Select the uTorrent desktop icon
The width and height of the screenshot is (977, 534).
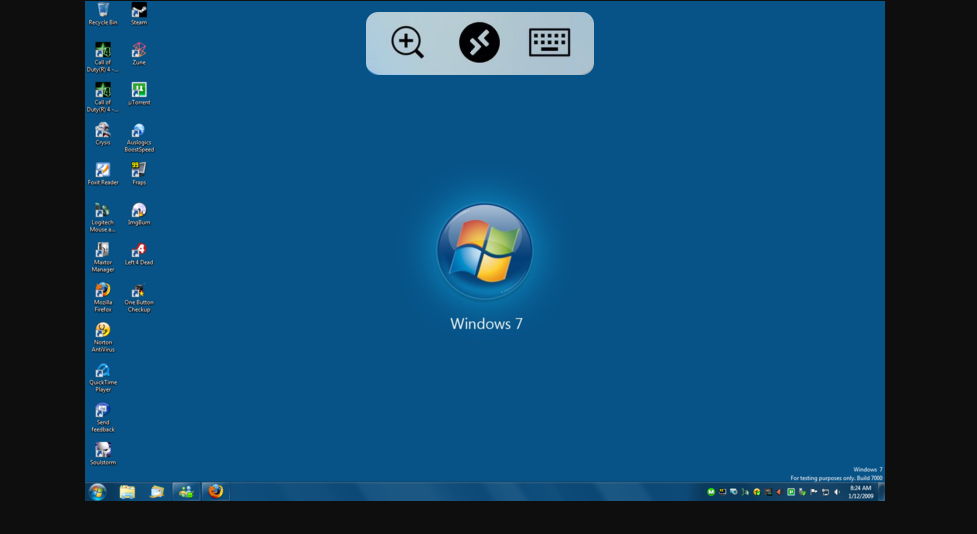(x=139, y=91)
